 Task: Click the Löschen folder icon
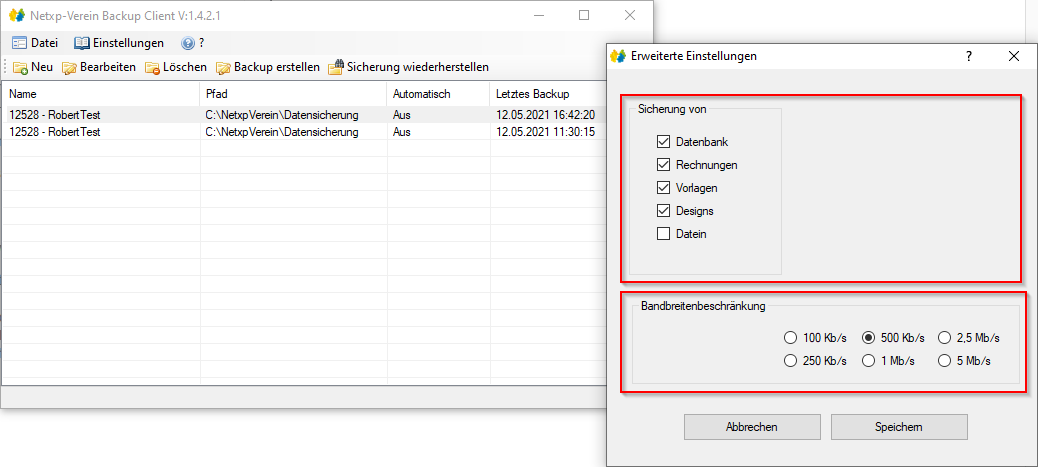tap(153, 68)
